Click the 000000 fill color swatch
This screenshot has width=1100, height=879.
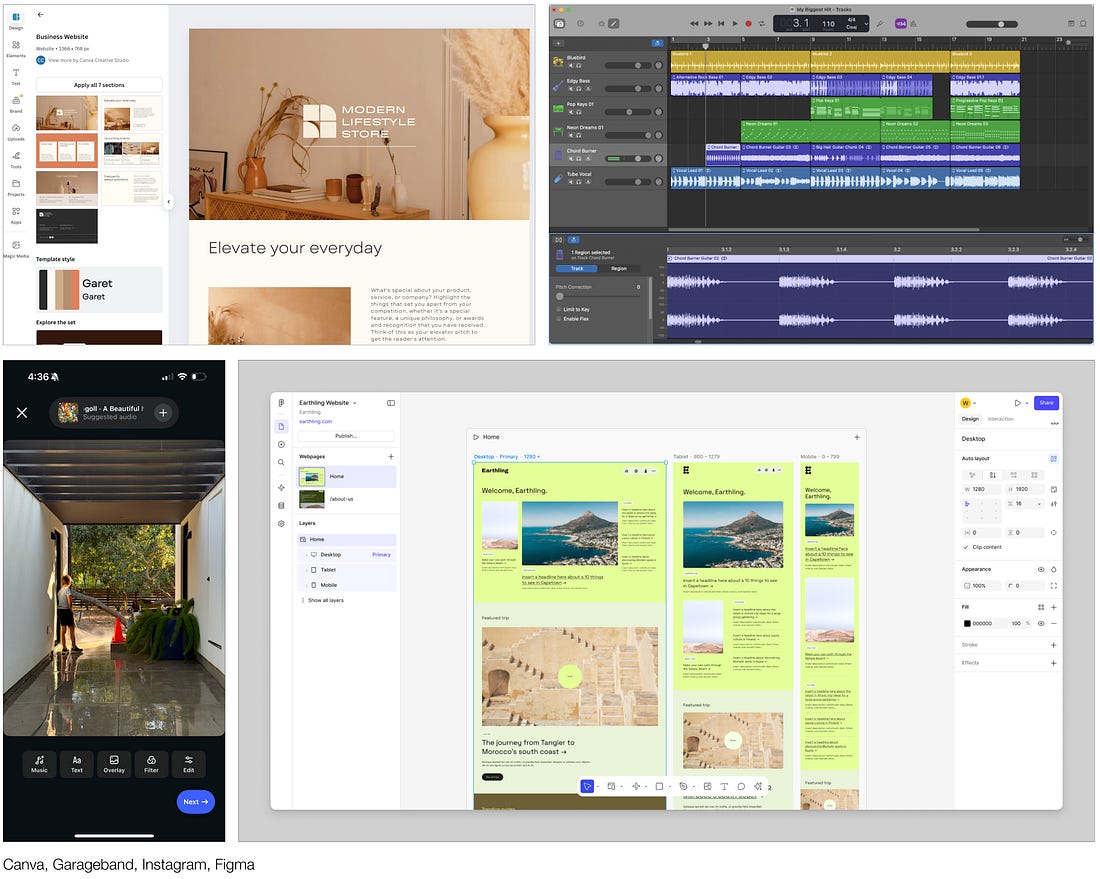click(967, 624)
